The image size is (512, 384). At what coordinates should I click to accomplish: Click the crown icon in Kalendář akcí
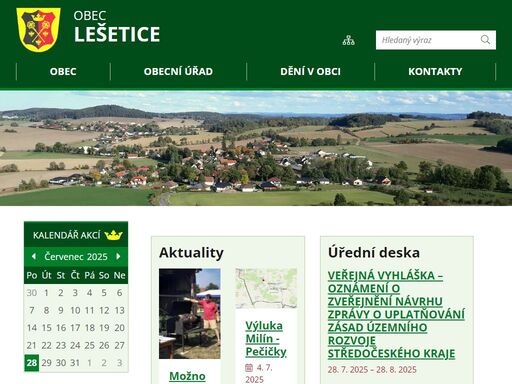click(113, 235)
